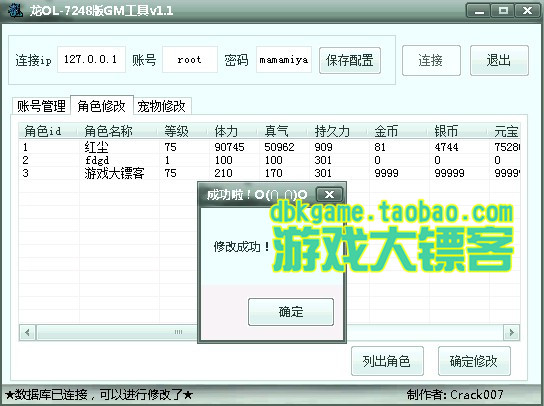Select the 角色修改 tab
The width and height of the screenshot is (544, 406).
point(102,105)
